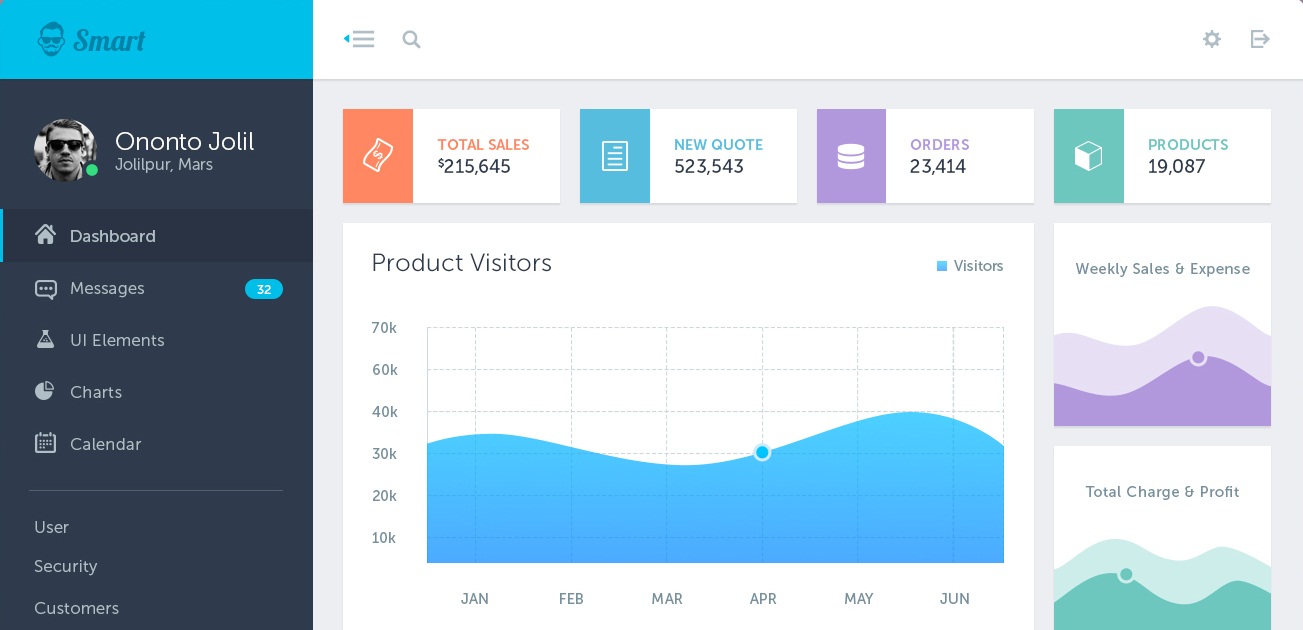Select the Charts icon in sidebar
The height and width of the screenshot is (630, 1303).
45,392
